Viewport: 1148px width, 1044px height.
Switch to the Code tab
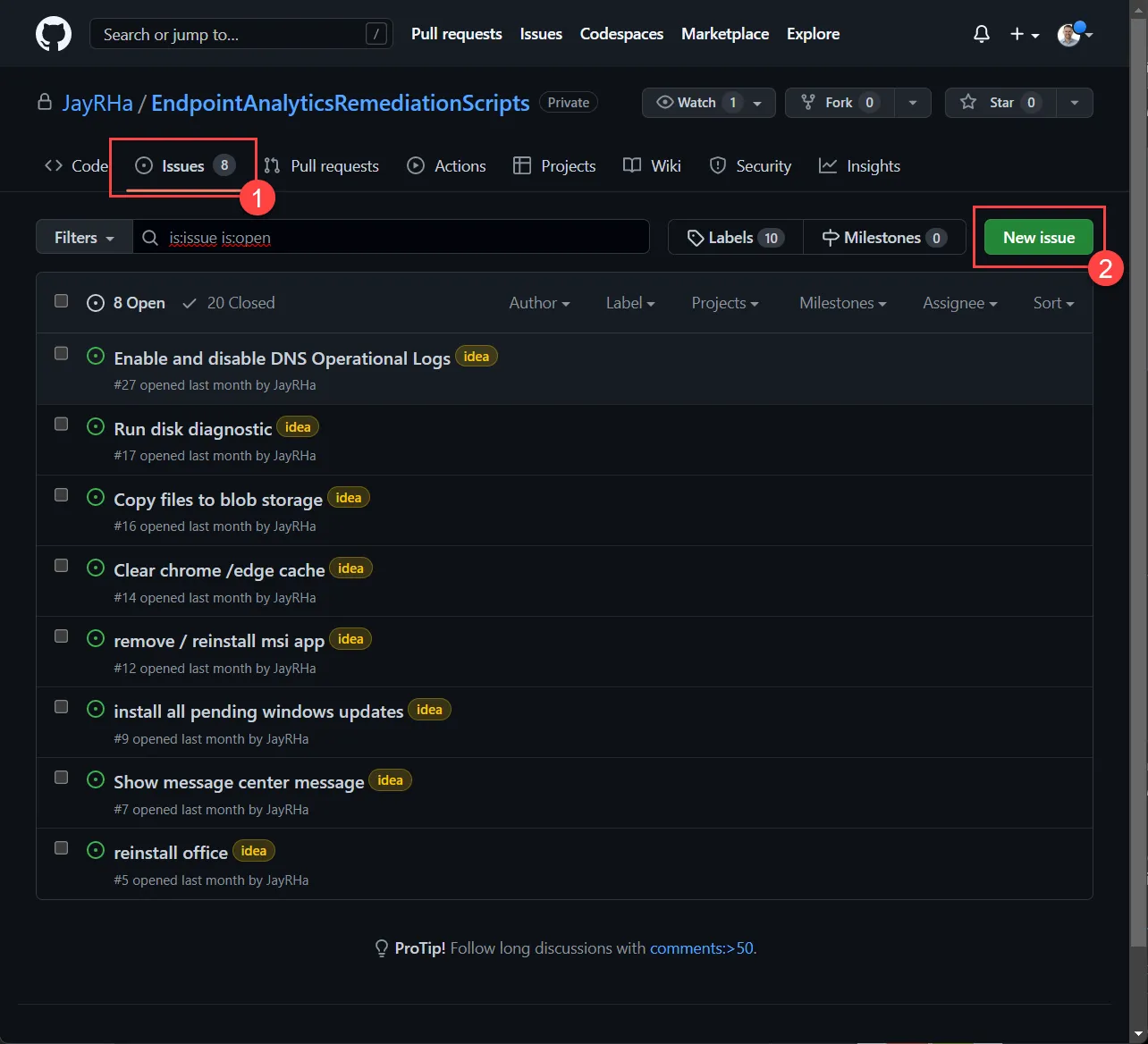(x=77, y=166)
